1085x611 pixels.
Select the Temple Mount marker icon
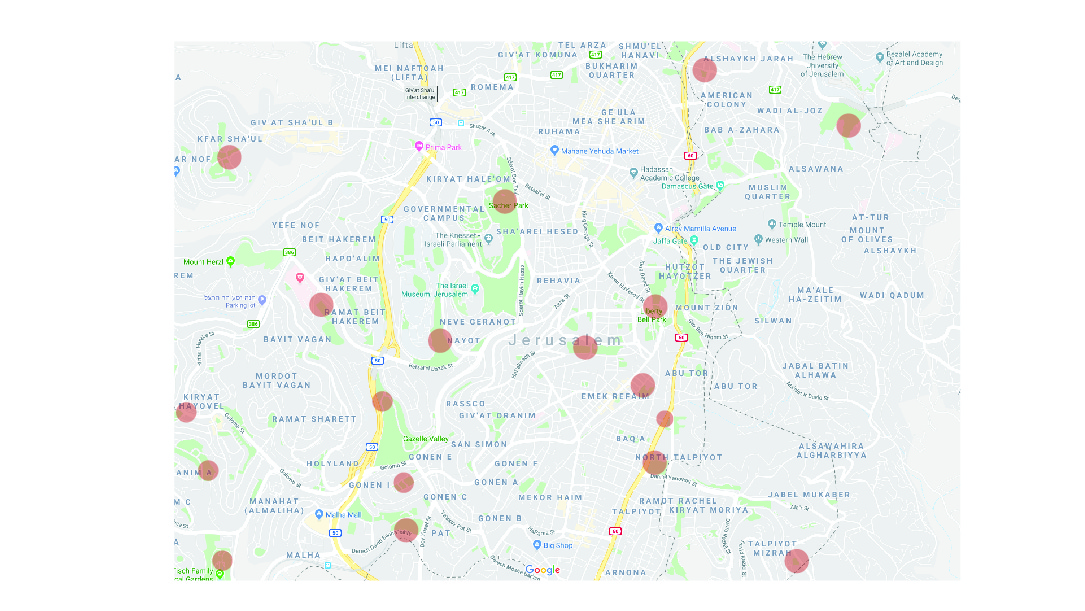pyautogui.click(x=772, y=224)
